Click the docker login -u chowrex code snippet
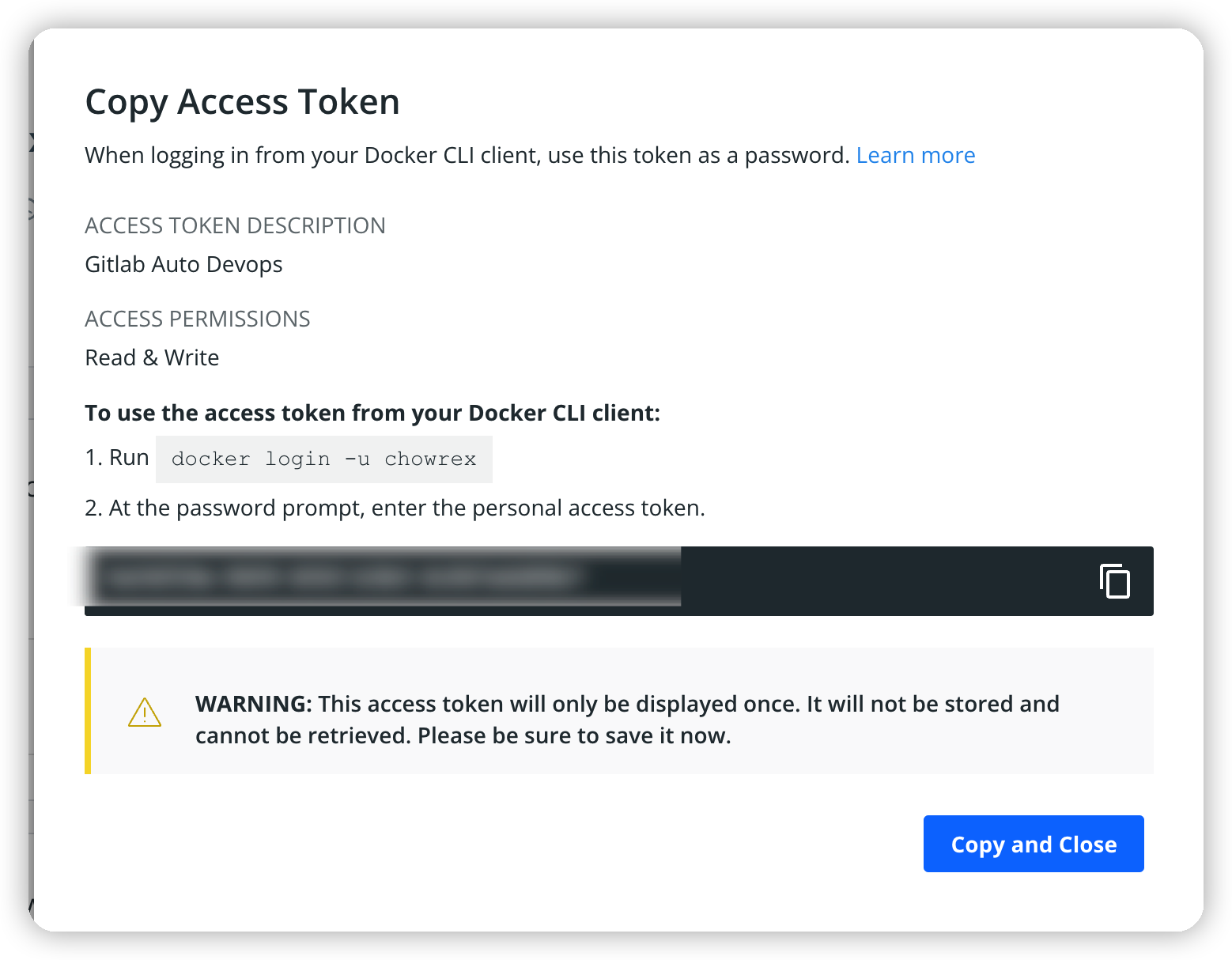1232x960 pixels. tap(323, 459)
